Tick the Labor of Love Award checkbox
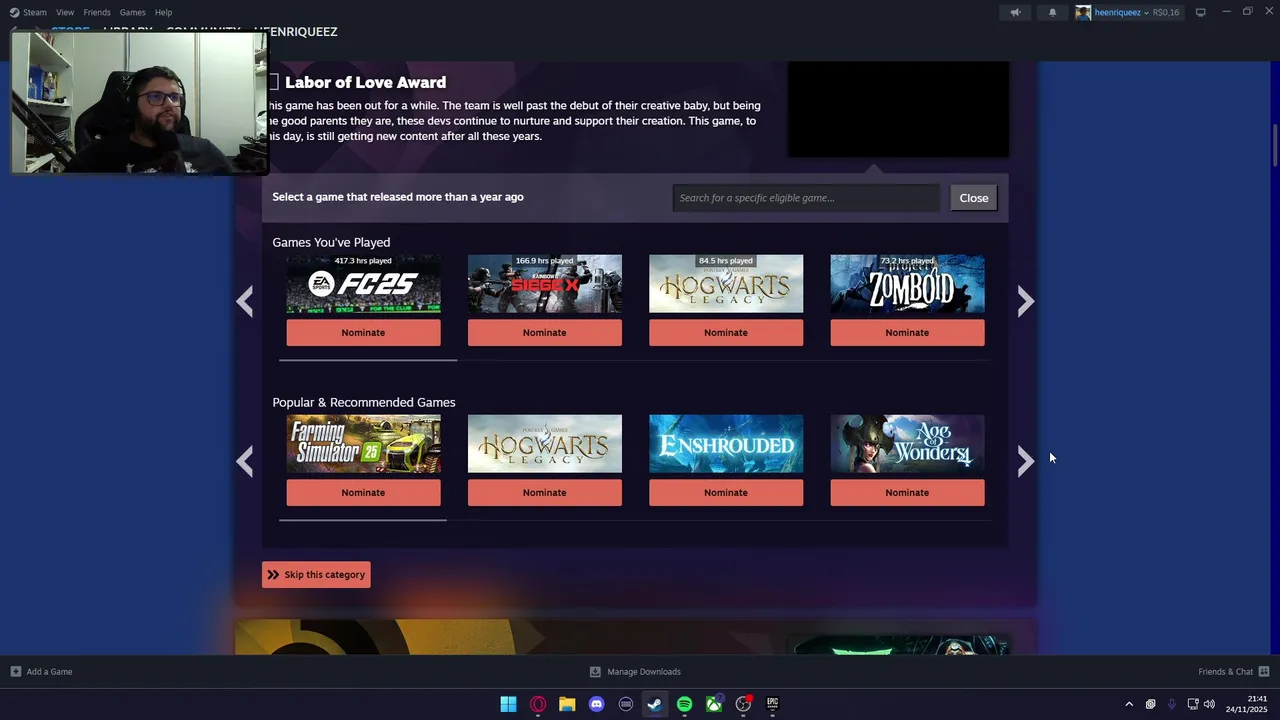Viewport: 1280px width, 720px height. pyautogui.click(x=272, y=82)
